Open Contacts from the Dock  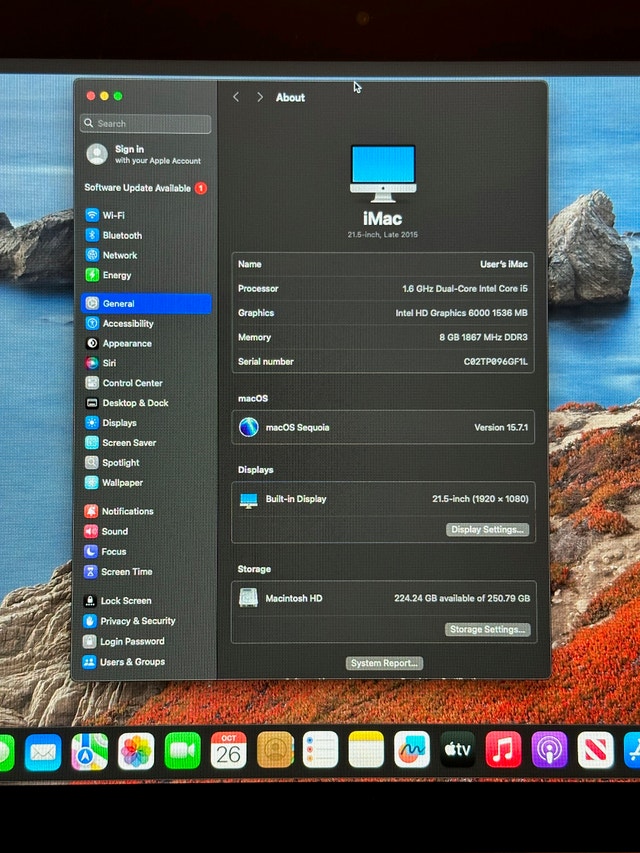[x=275, y=750]
